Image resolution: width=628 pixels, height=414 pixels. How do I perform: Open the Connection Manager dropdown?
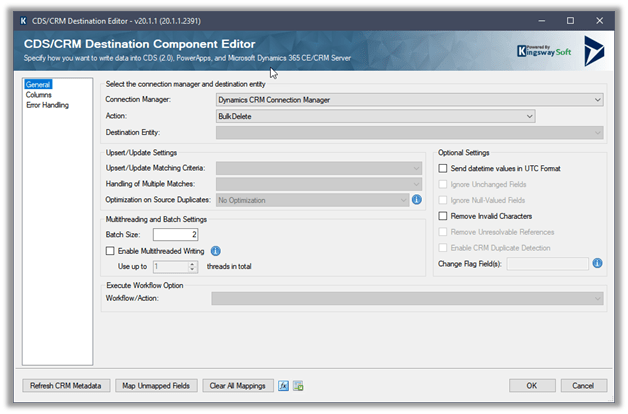(x=409, y=100)
